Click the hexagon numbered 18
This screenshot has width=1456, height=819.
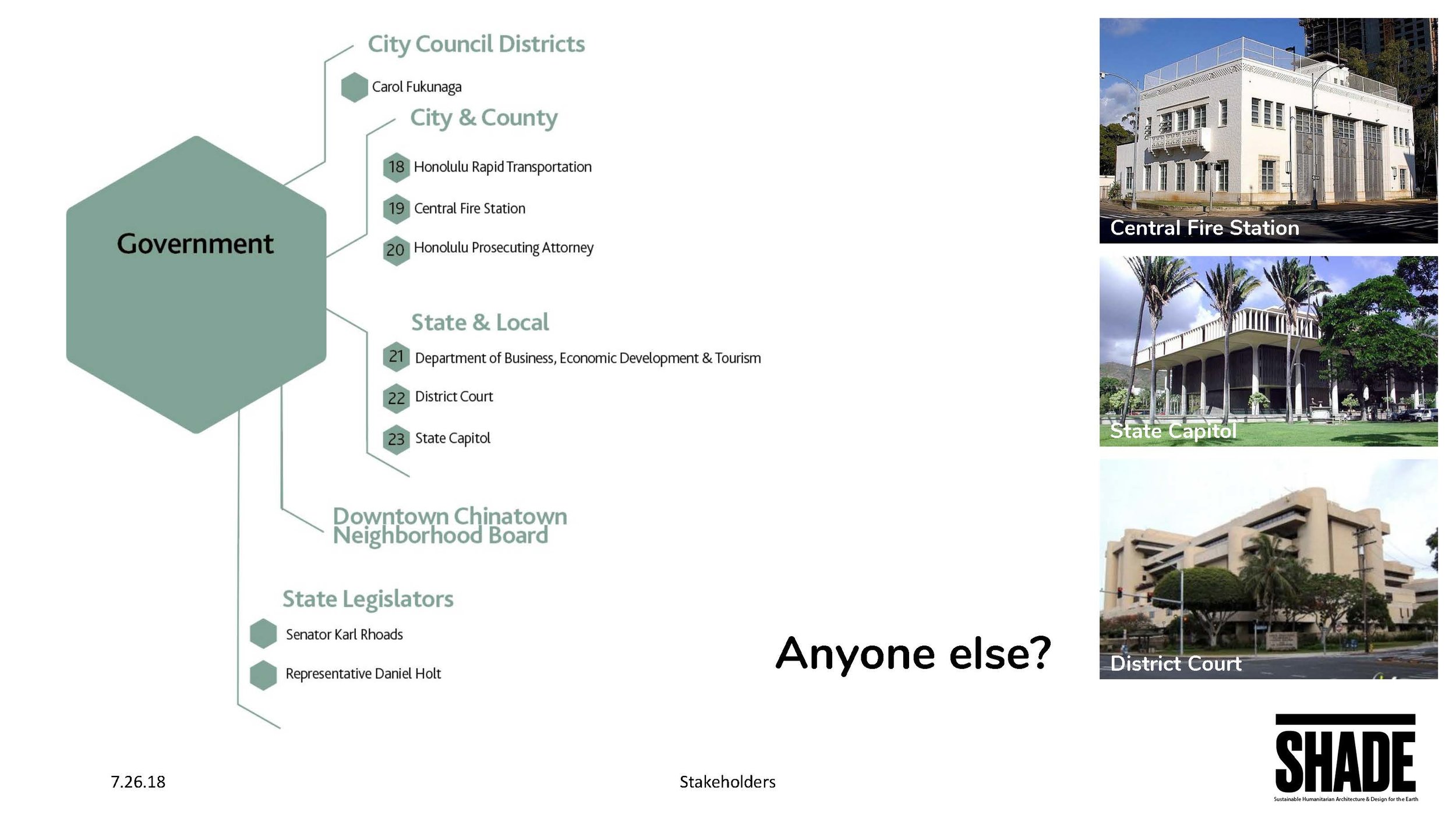point(396,167)
